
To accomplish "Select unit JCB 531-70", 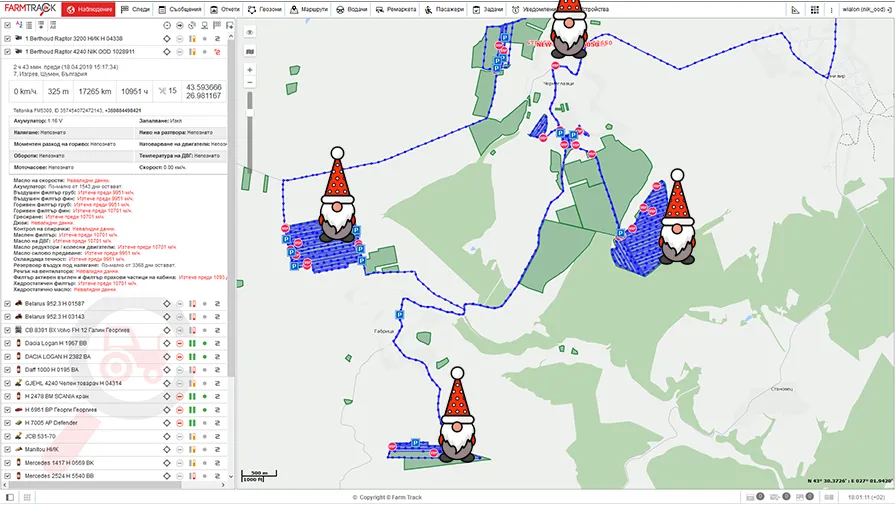I will [40, 436].
